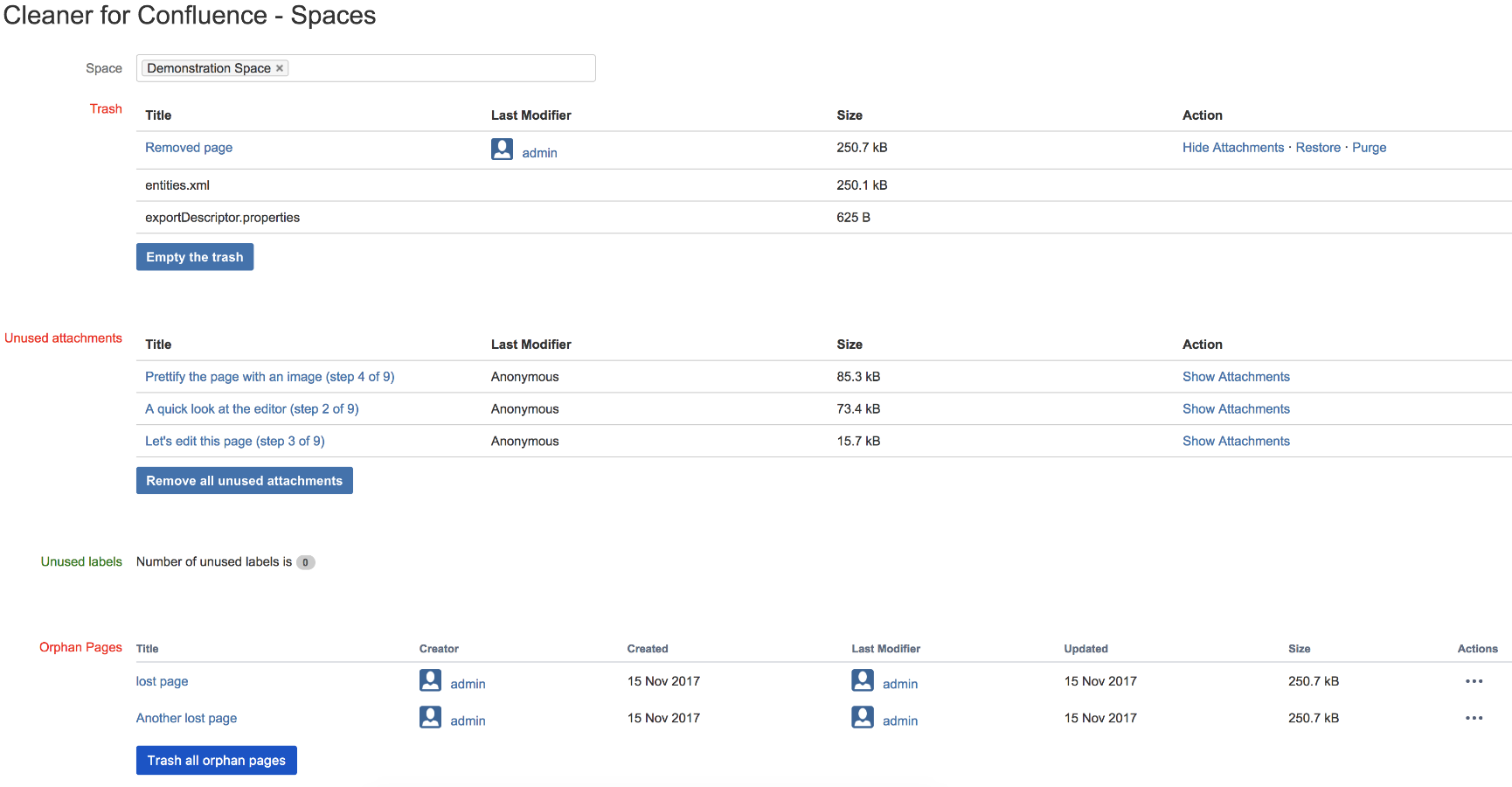Focus the Space selection input field
The image size is (1512, 787).
(x=365, y=68)
